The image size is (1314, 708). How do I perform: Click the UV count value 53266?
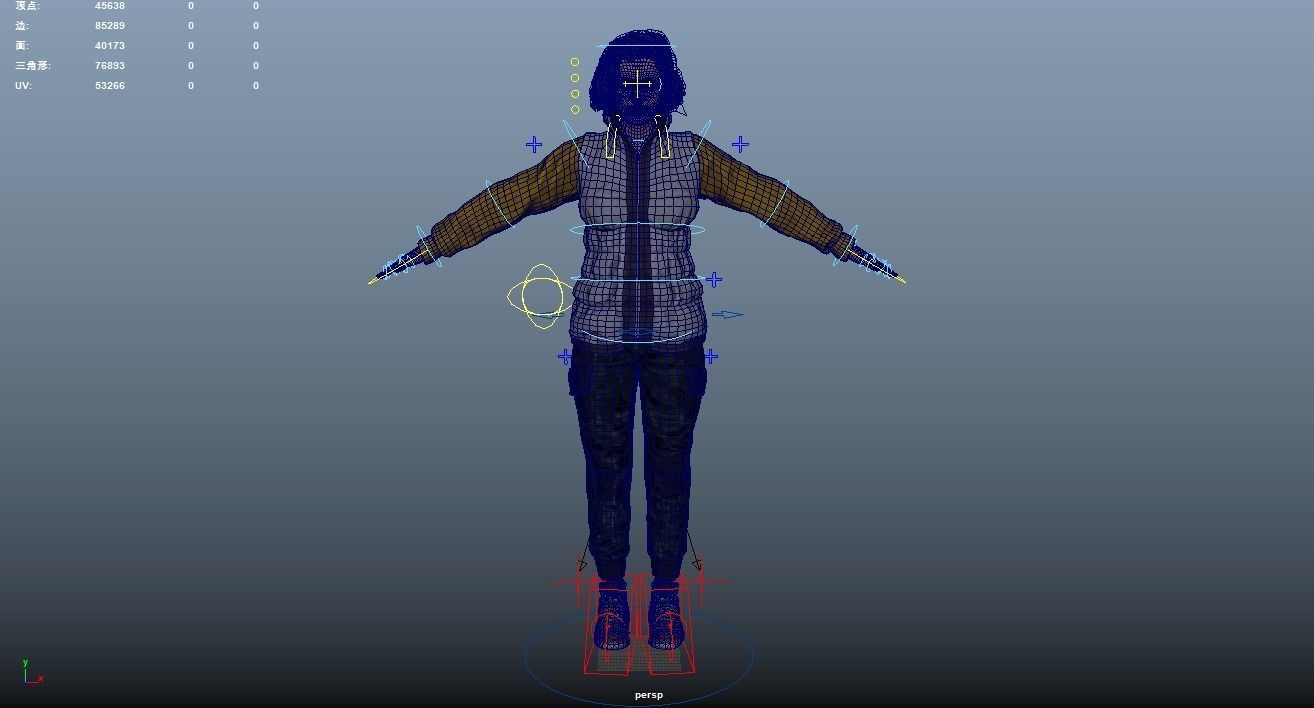(110, 86)
